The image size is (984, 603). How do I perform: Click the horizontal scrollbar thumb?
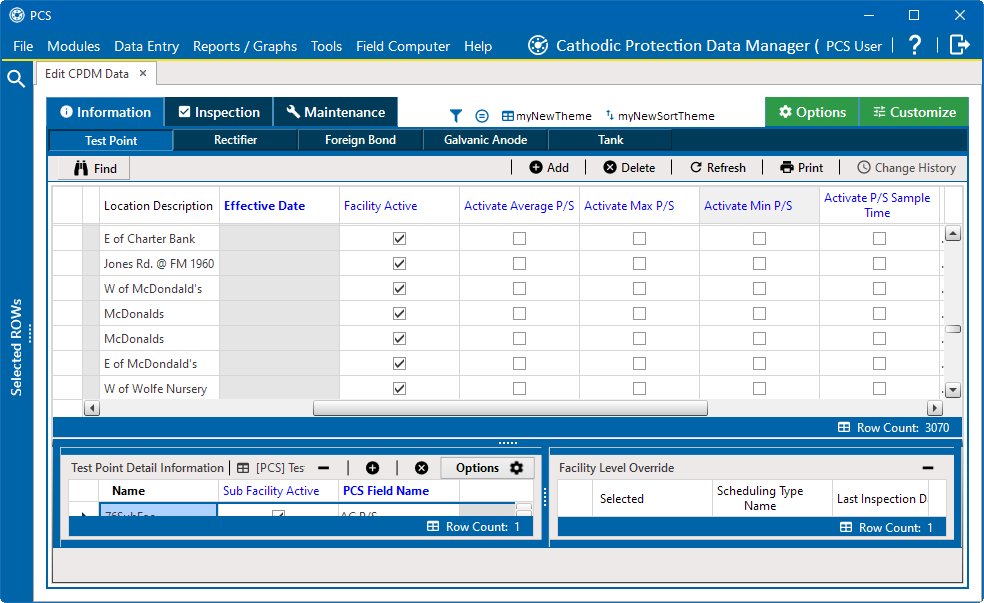tap(510, 408)
